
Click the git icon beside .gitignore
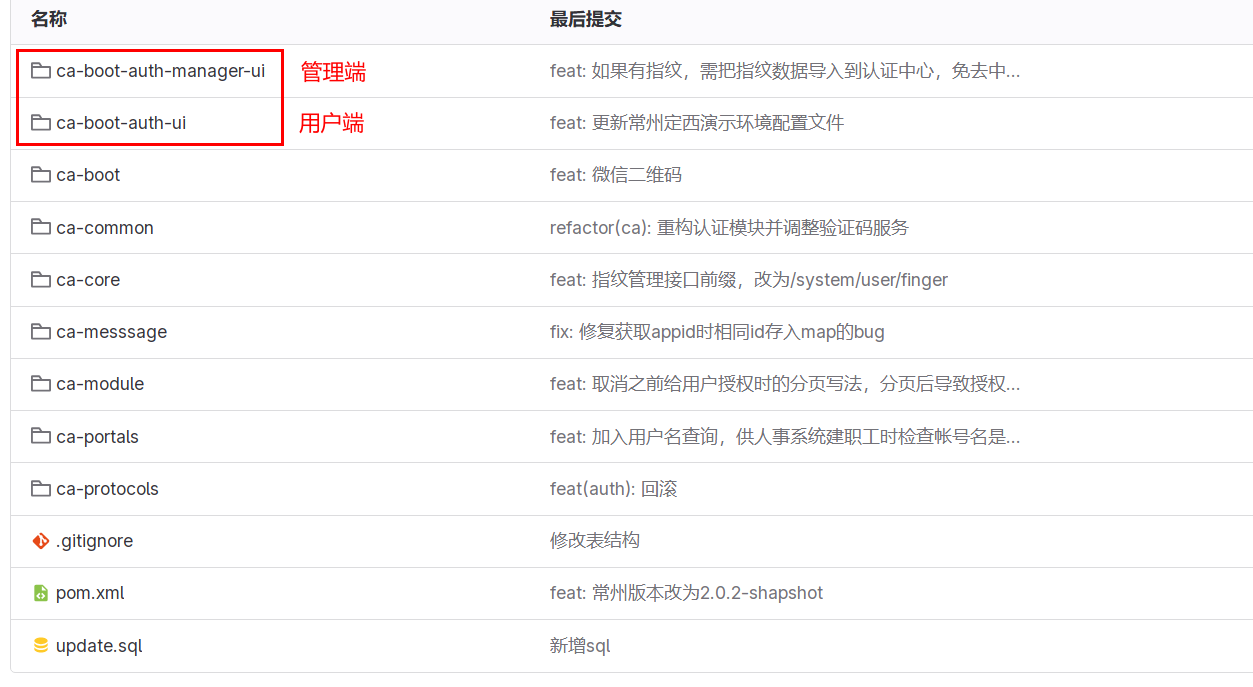point(40,541)
